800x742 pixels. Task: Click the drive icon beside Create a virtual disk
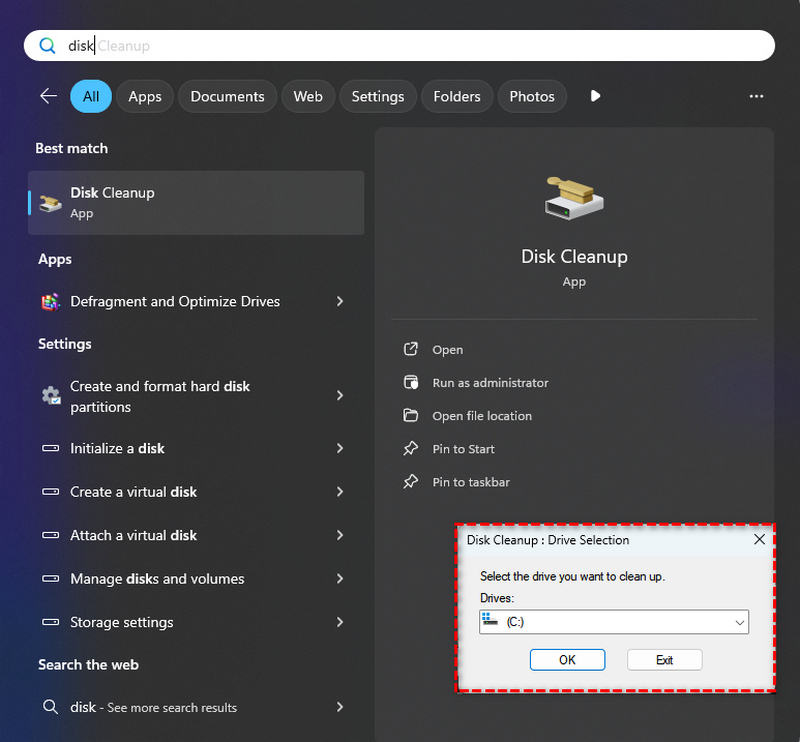coord(51,491)
